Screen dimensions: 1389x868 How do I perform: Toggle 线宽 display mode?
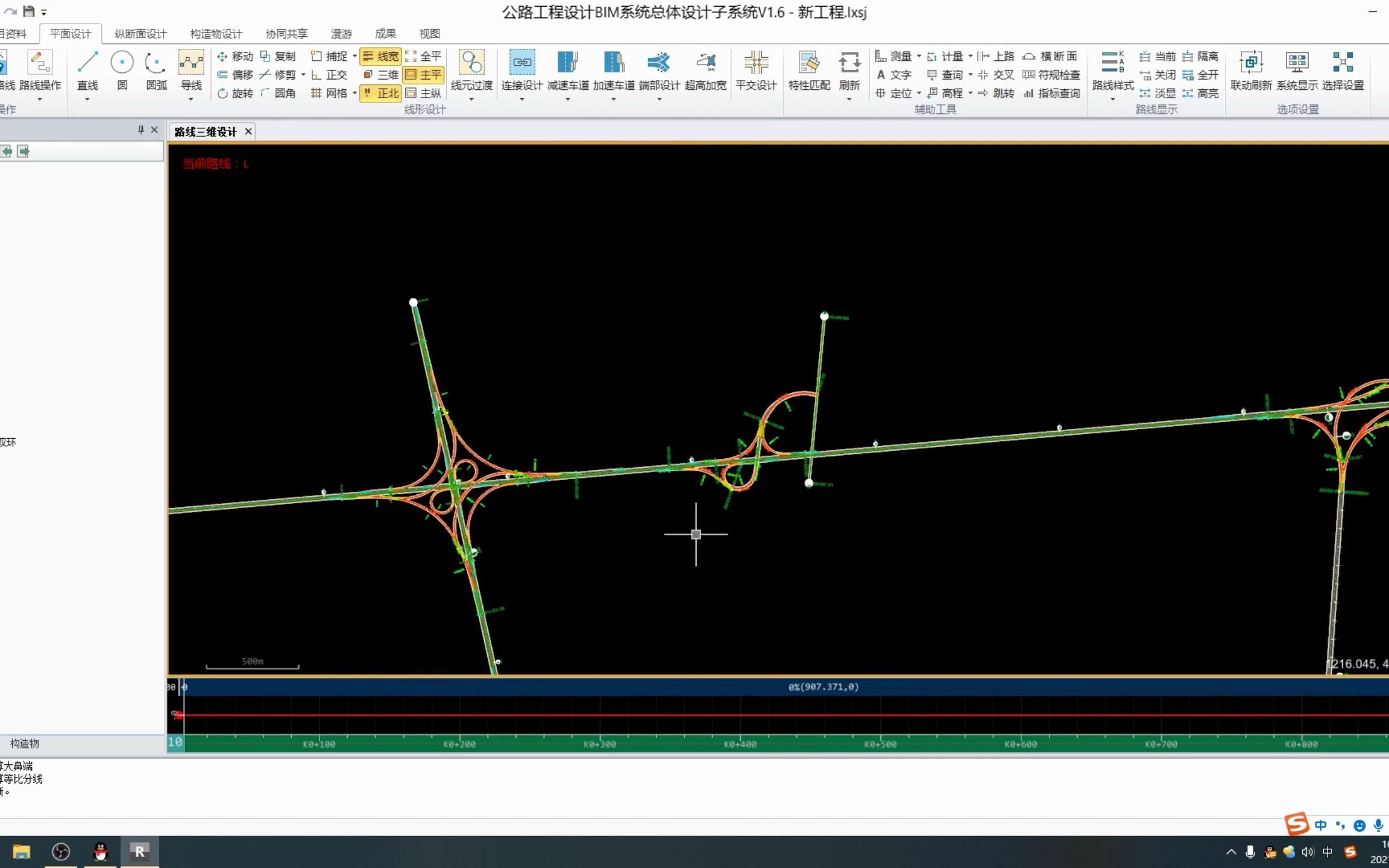pos(380,56)
